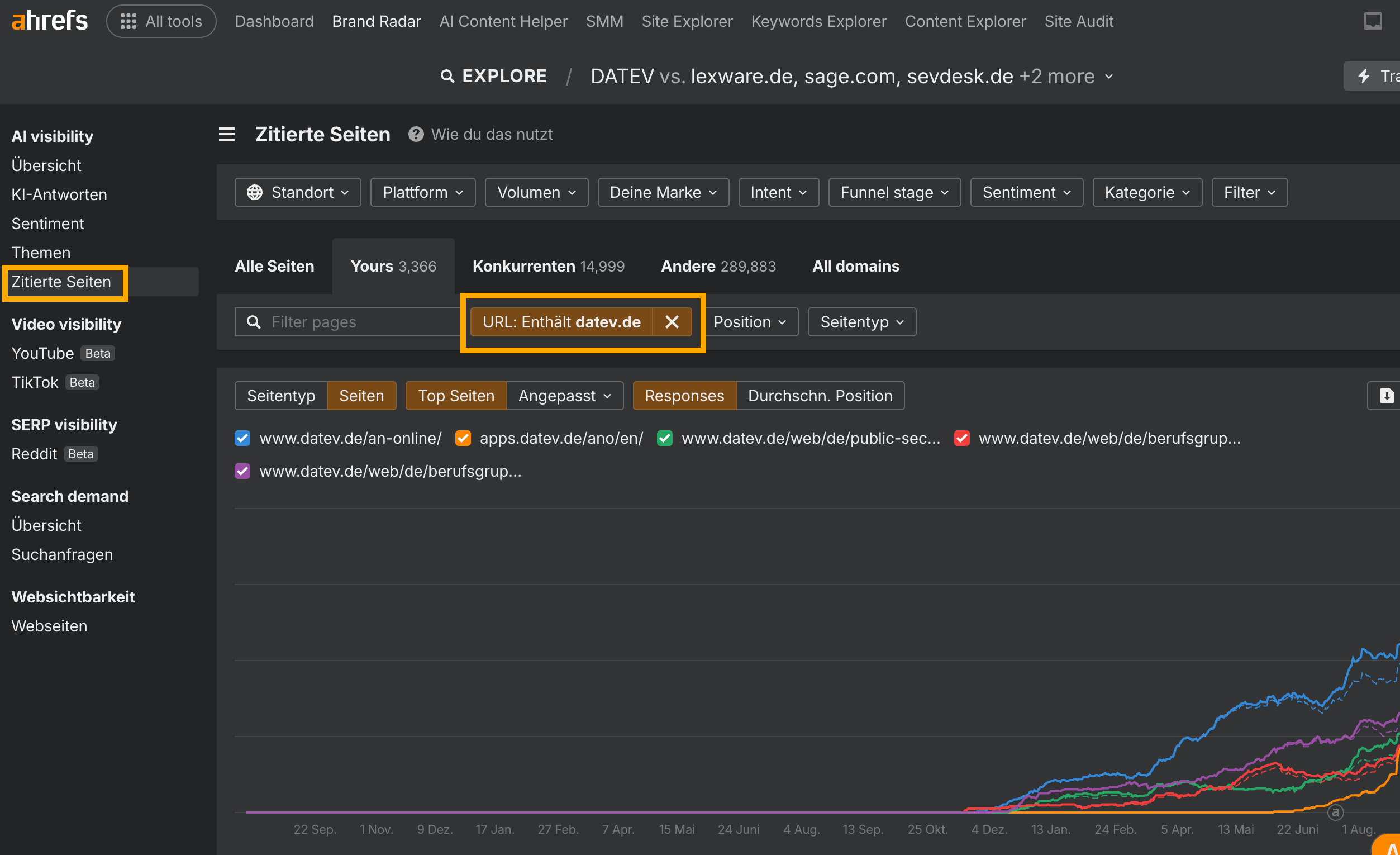Open the question mark help icon
The image size is (1400, 855).
click(416, 135)
